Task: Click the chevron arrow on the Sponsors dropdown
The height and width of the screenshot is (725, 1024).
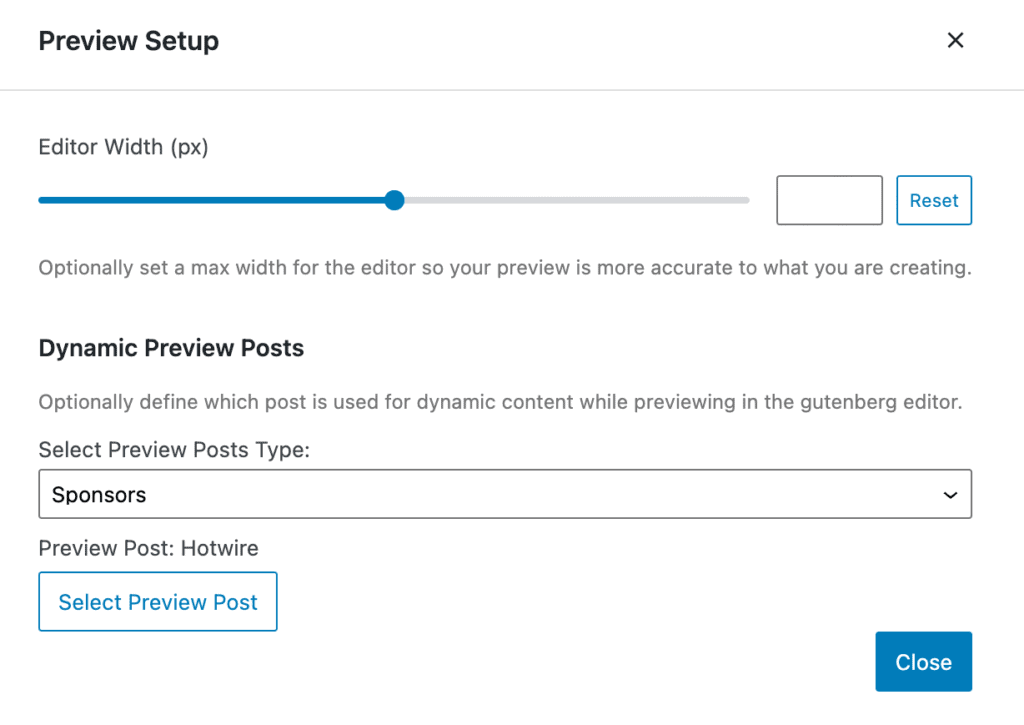Action: (950, 495)
